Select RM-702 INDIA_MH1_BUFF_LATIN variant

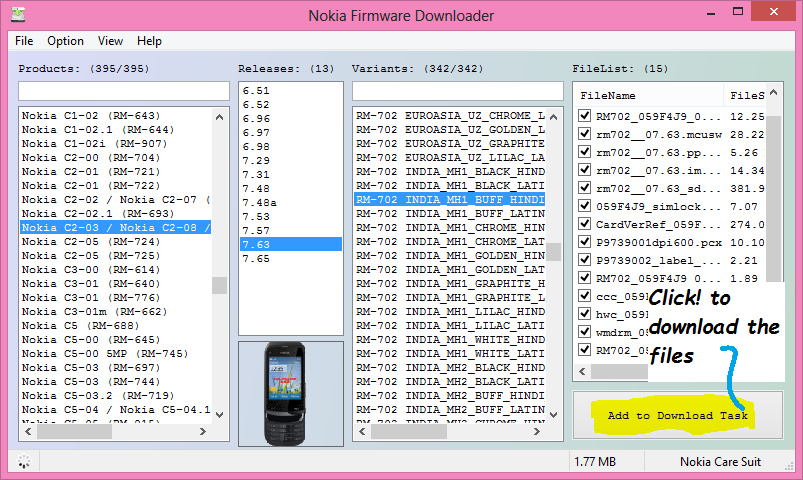450,213
